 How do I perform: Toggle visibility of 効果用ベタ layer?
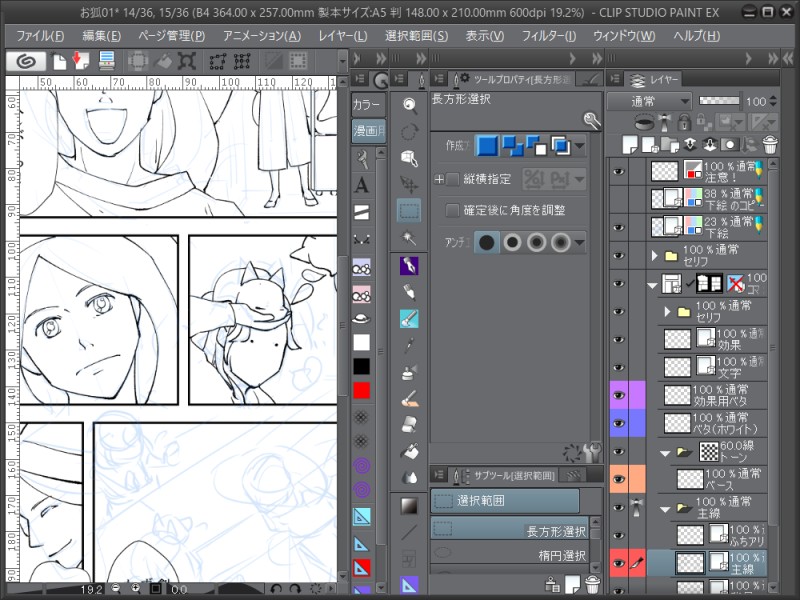tap(619, 395)
